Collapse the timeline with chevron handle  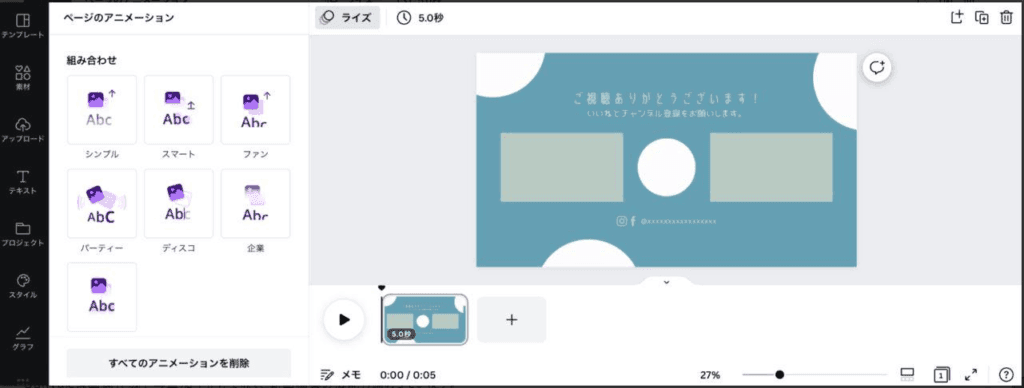pyautogui.click(x=666, y=282)
